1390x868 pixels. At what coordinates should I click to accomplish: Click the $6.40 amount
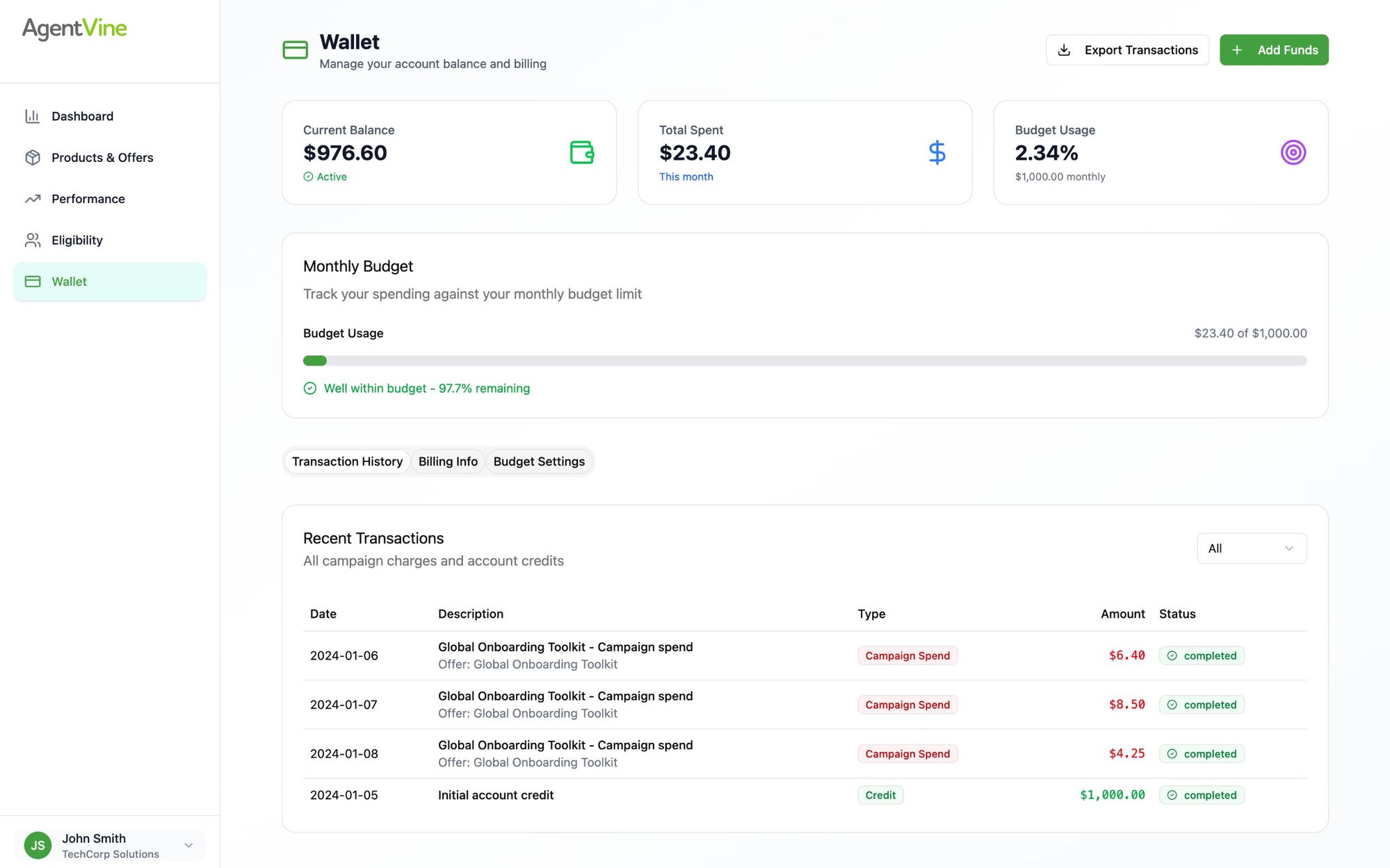pos(1126,655)
